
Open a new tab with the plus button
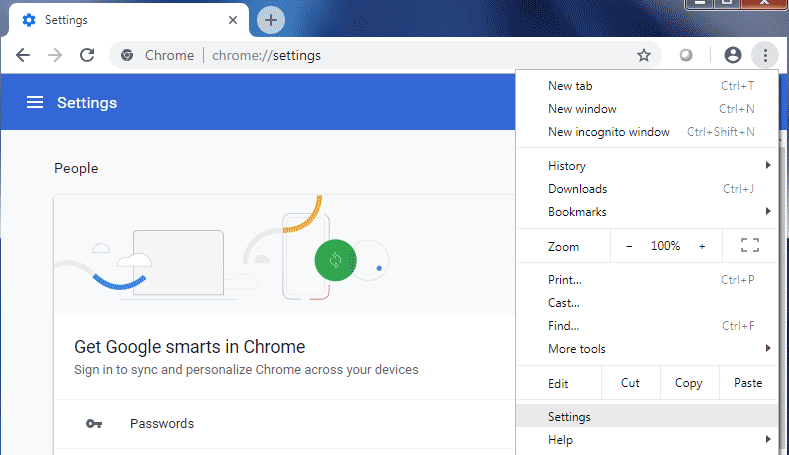point(271,20)
